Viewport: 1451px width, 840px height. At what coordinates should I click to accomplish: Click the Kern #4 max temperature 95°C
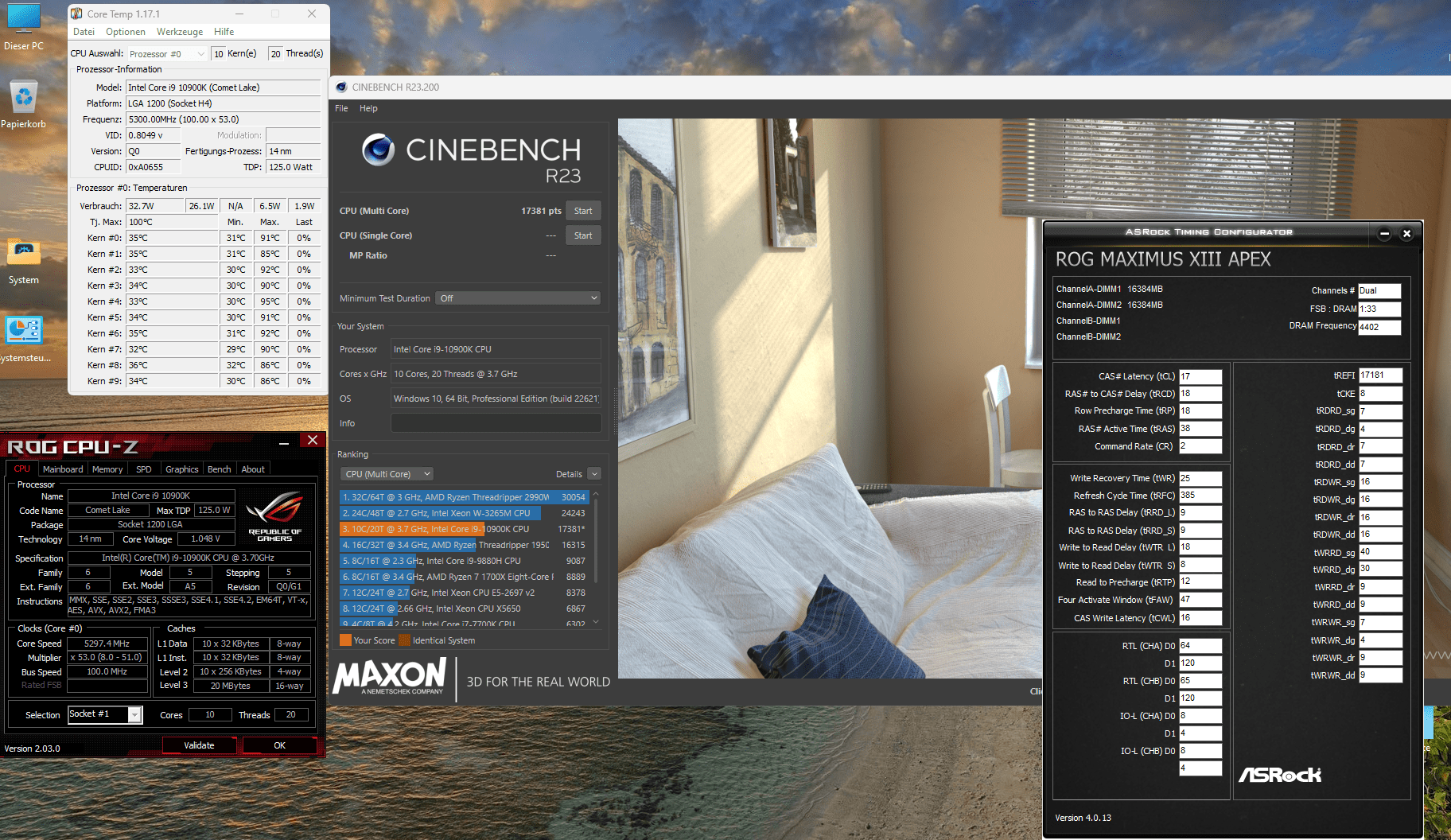270,301
